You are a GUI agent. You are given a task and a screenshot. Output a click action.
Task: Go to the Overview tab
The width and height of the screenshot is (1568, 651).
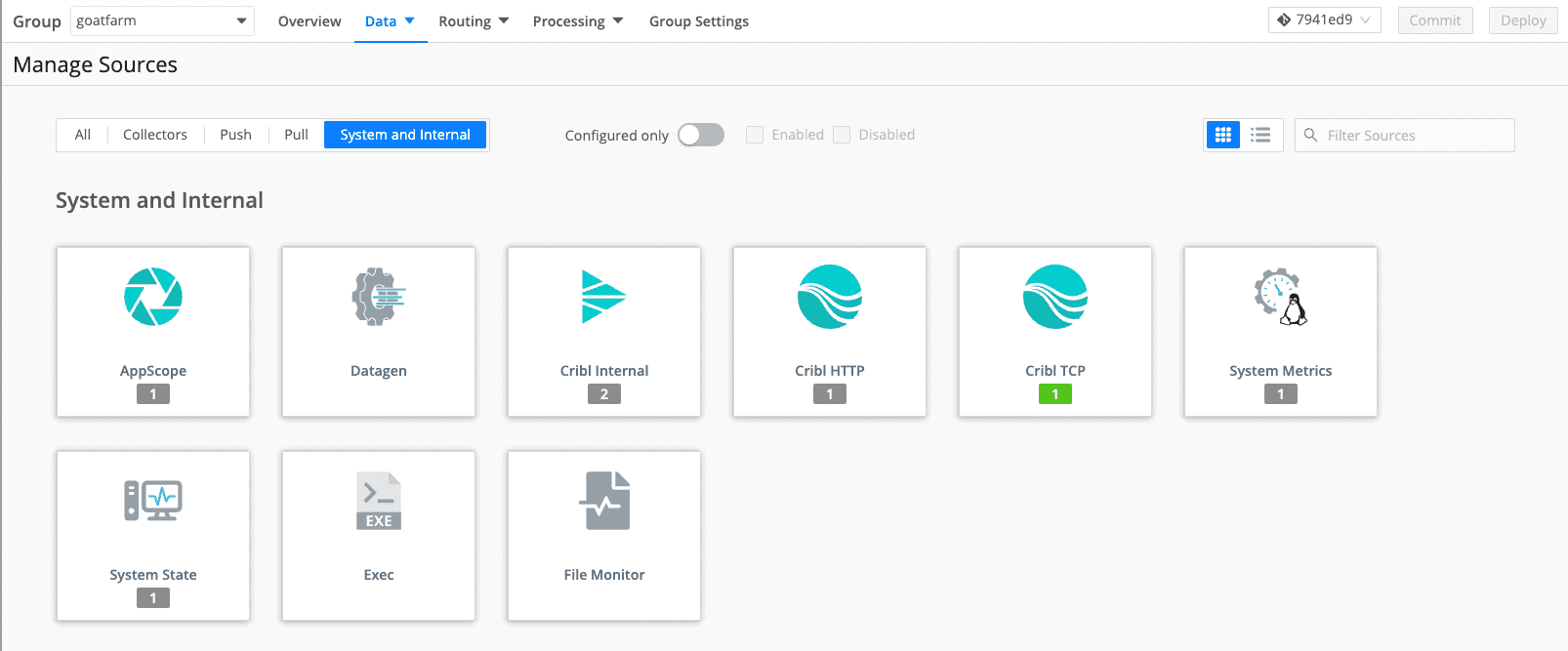(309, 21)
